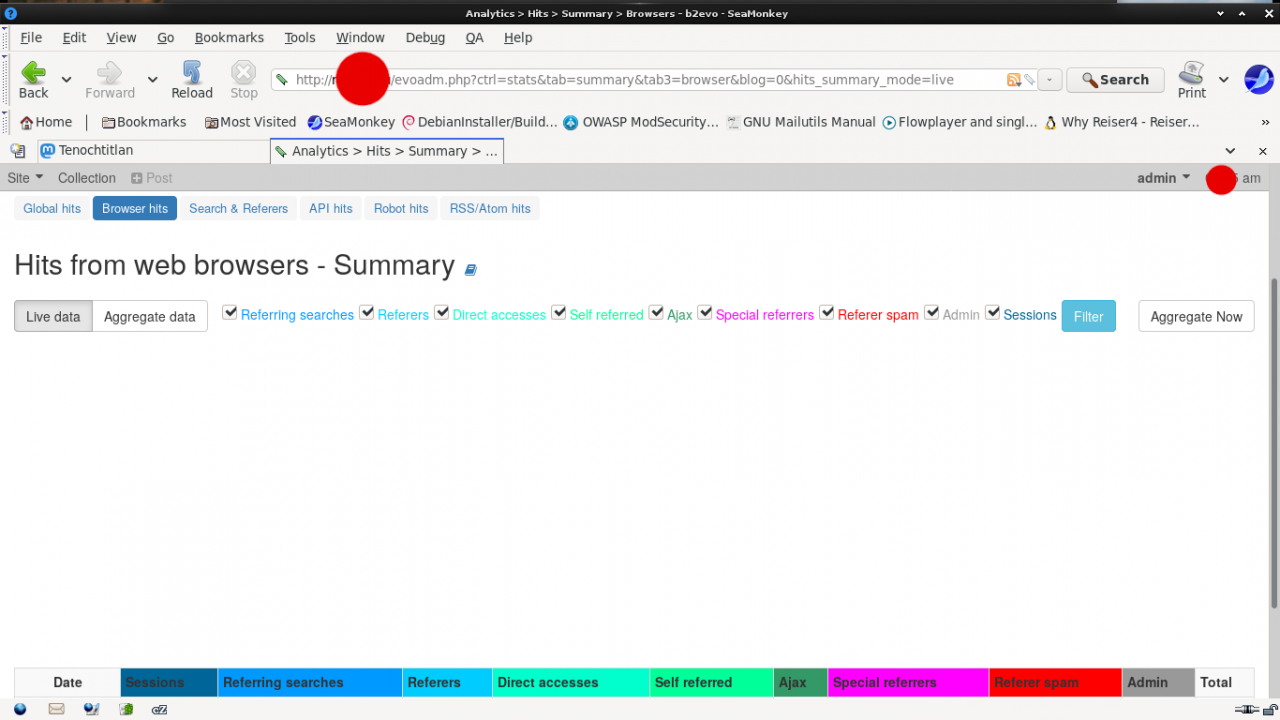Expand the Print options dropdown arrow

tap(1224, 80)
